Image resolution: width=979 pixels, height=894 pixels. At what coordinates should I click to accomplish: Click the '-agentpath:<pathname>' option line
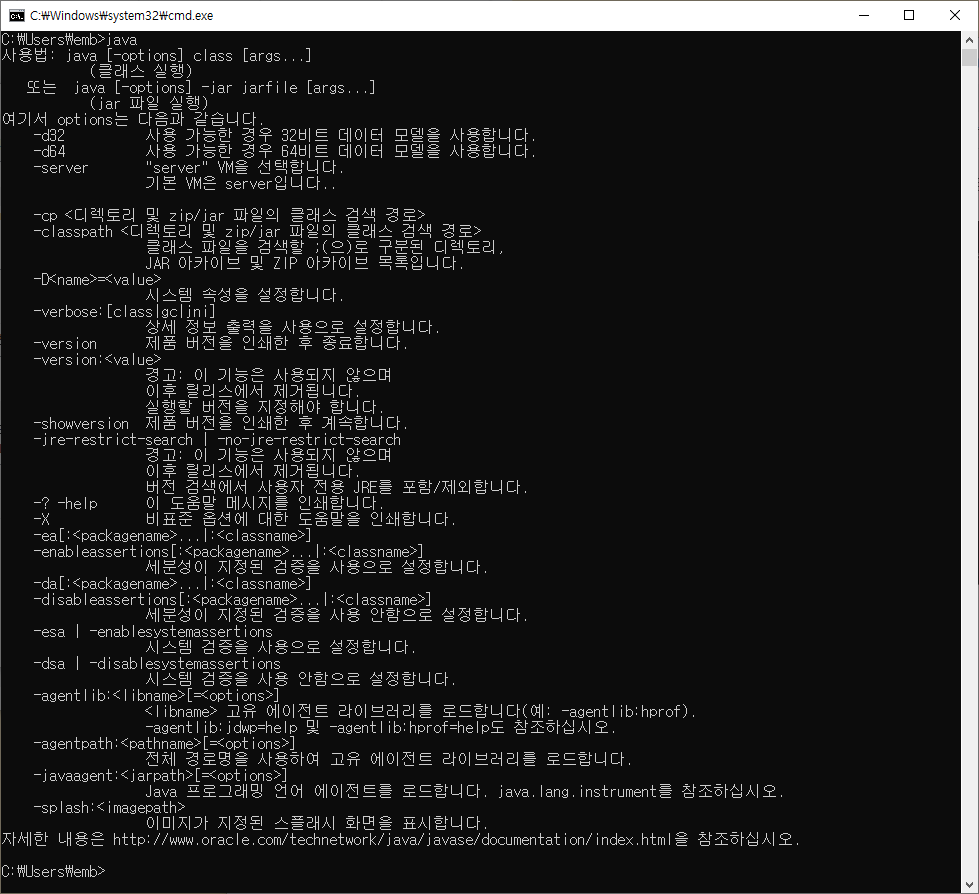164,744
